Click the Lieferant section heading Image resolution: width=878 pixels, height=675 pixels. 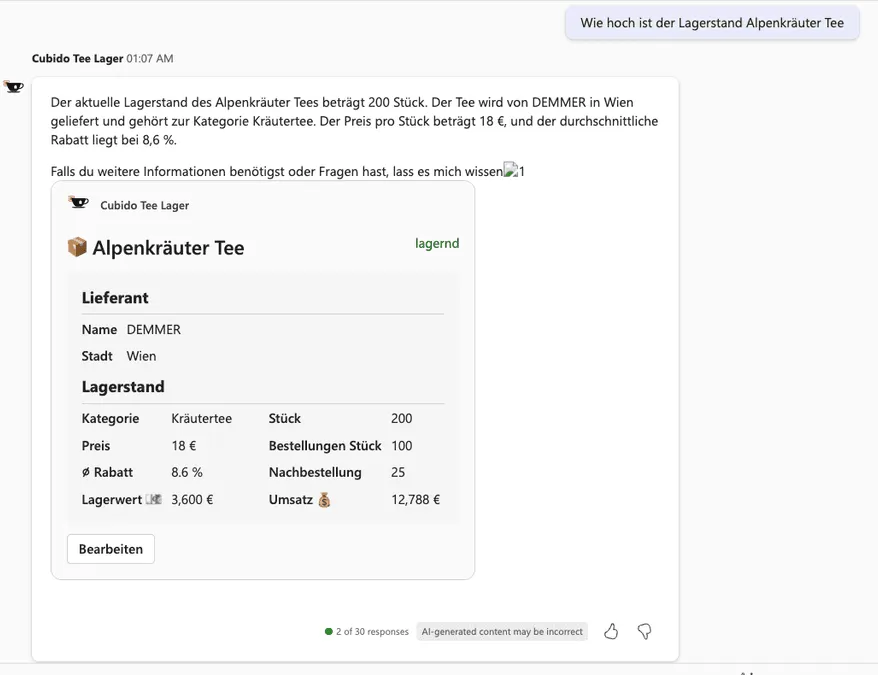115,298
